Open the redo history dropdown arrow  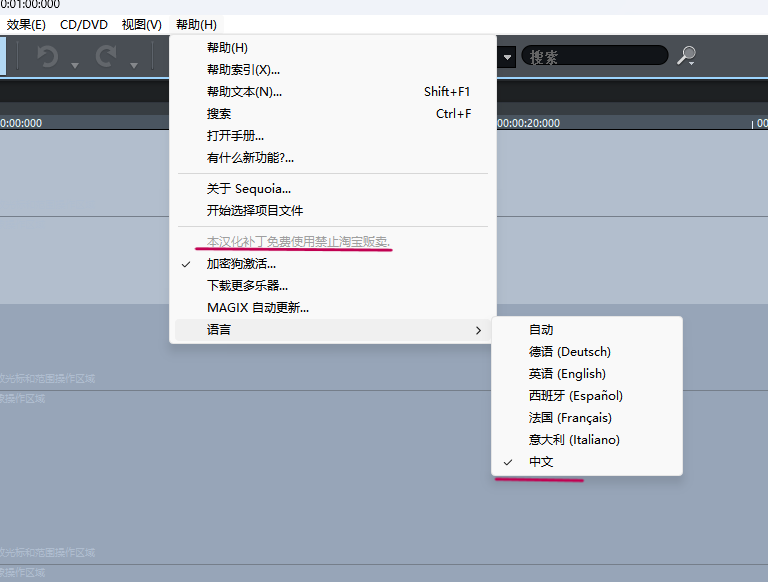click(x=134, y=65)
